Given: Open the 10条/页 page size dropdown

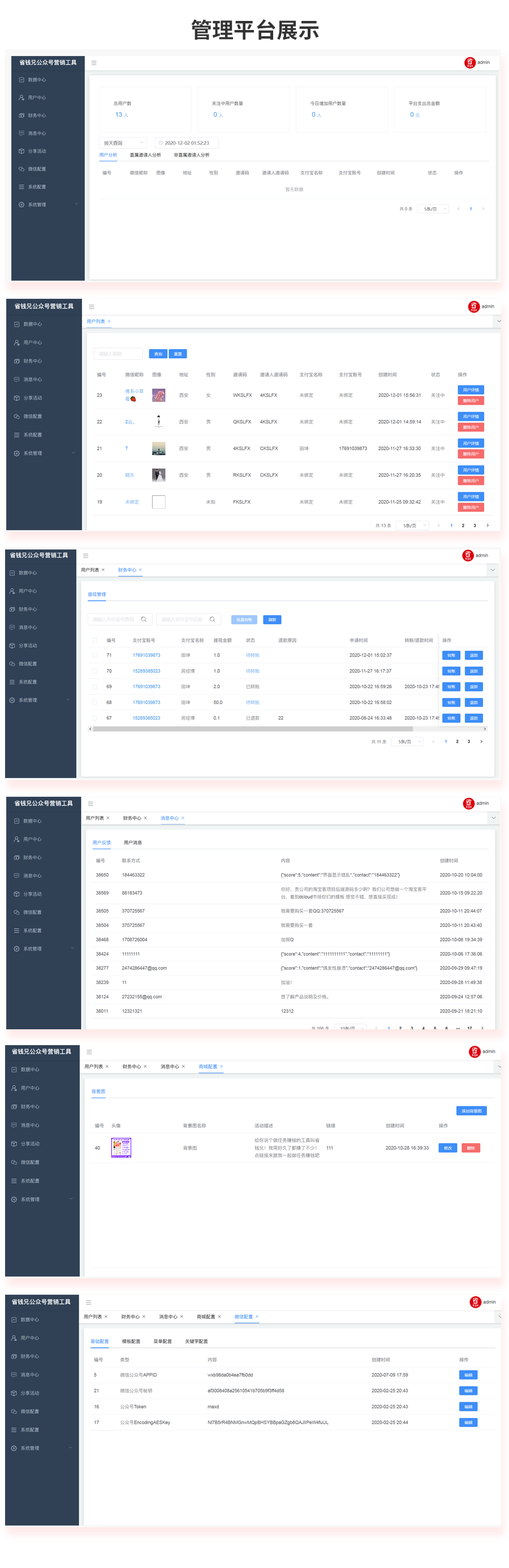Looking at the screenshot, I should tap(352, 1028).
